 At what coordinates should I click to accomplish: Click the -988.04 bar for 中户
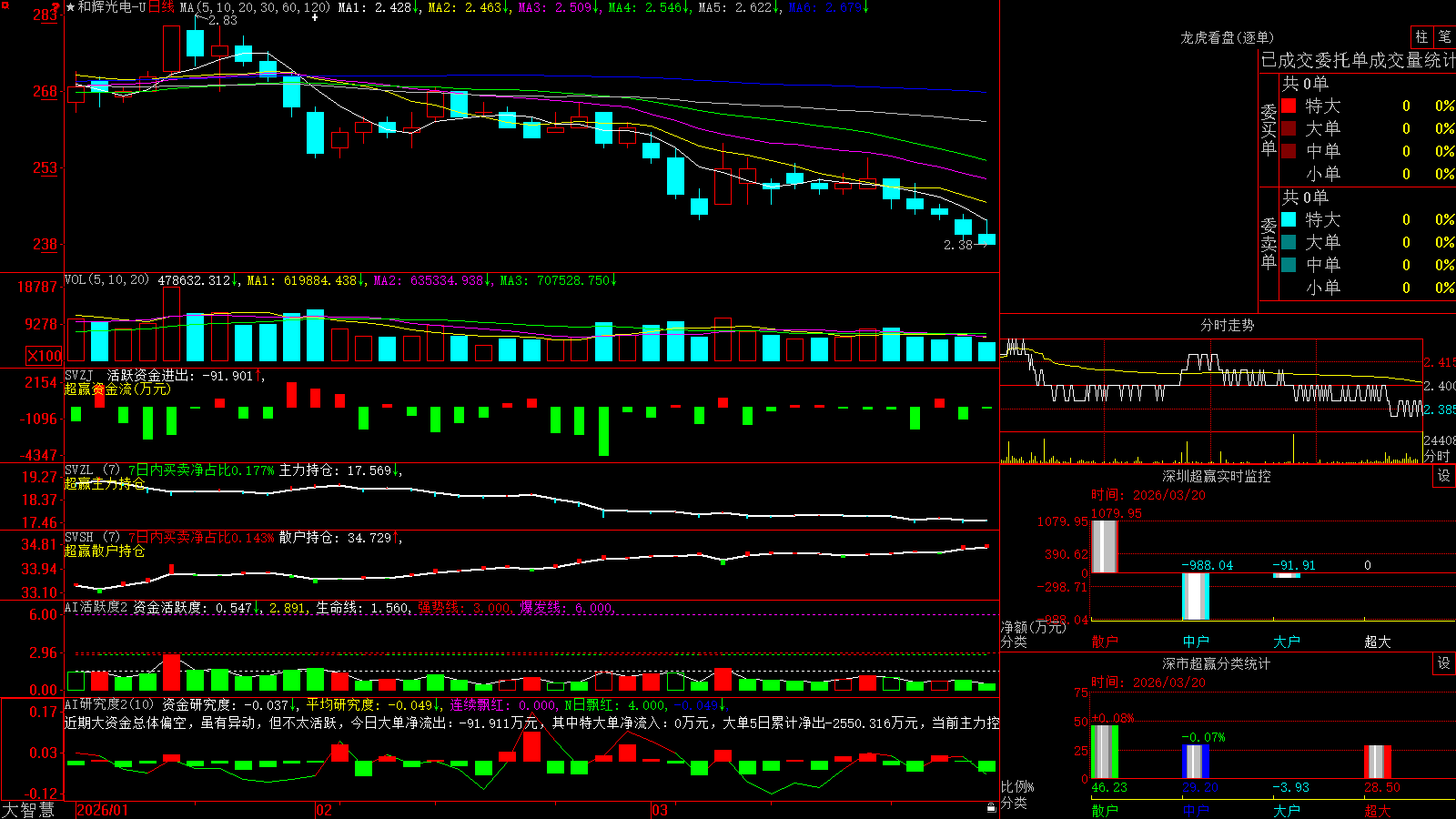(x=1196, y=596)
